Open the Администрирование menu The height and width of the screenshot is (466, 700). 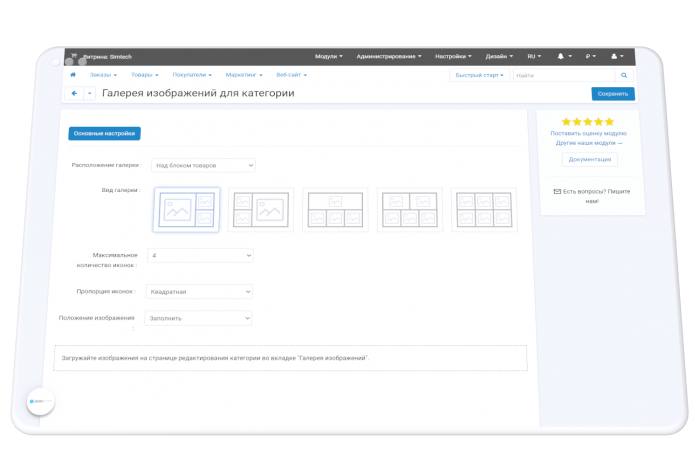tap(388, 56)
